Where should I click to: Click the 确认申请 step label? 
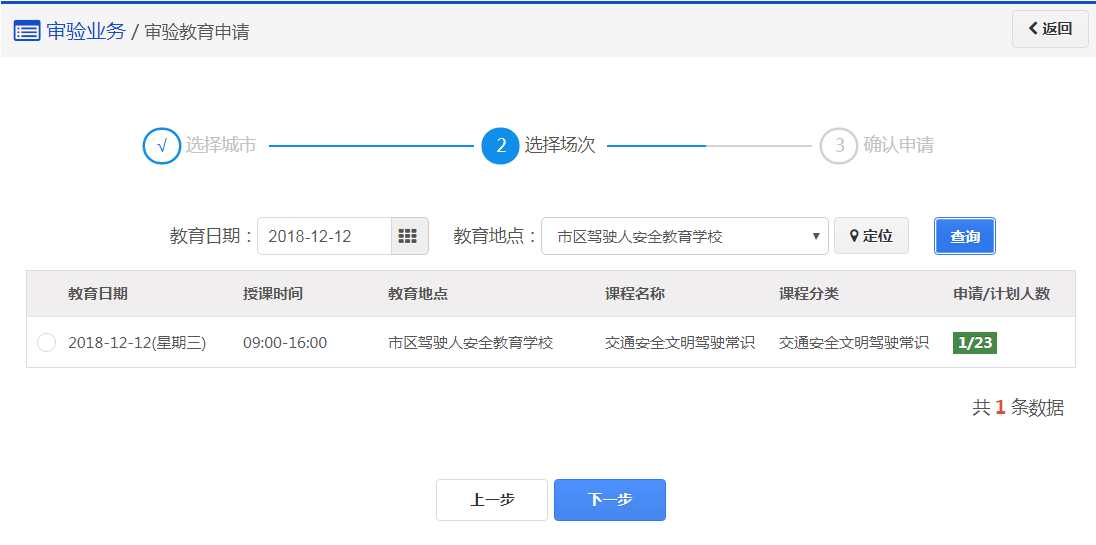pyautogui.click(x=898, y=146)
